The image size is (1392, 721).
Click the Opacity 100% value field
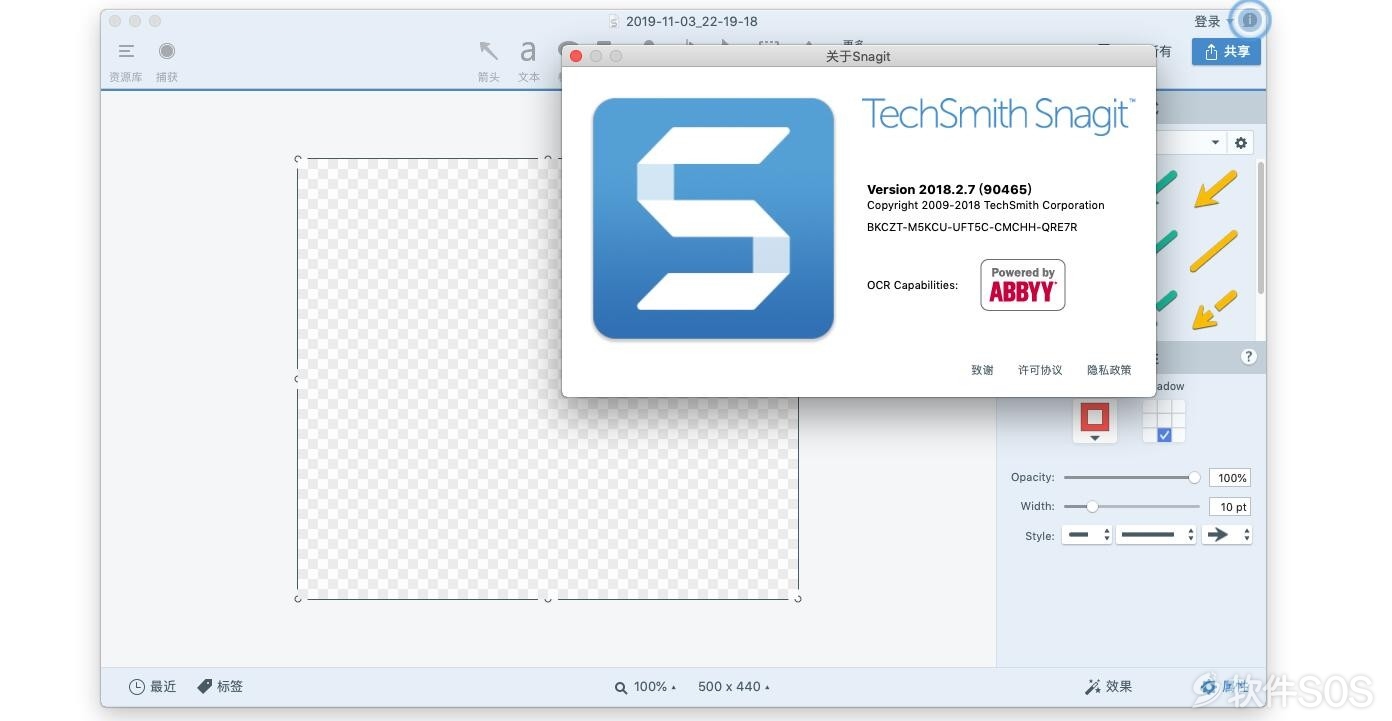[x=1230, y=478]
